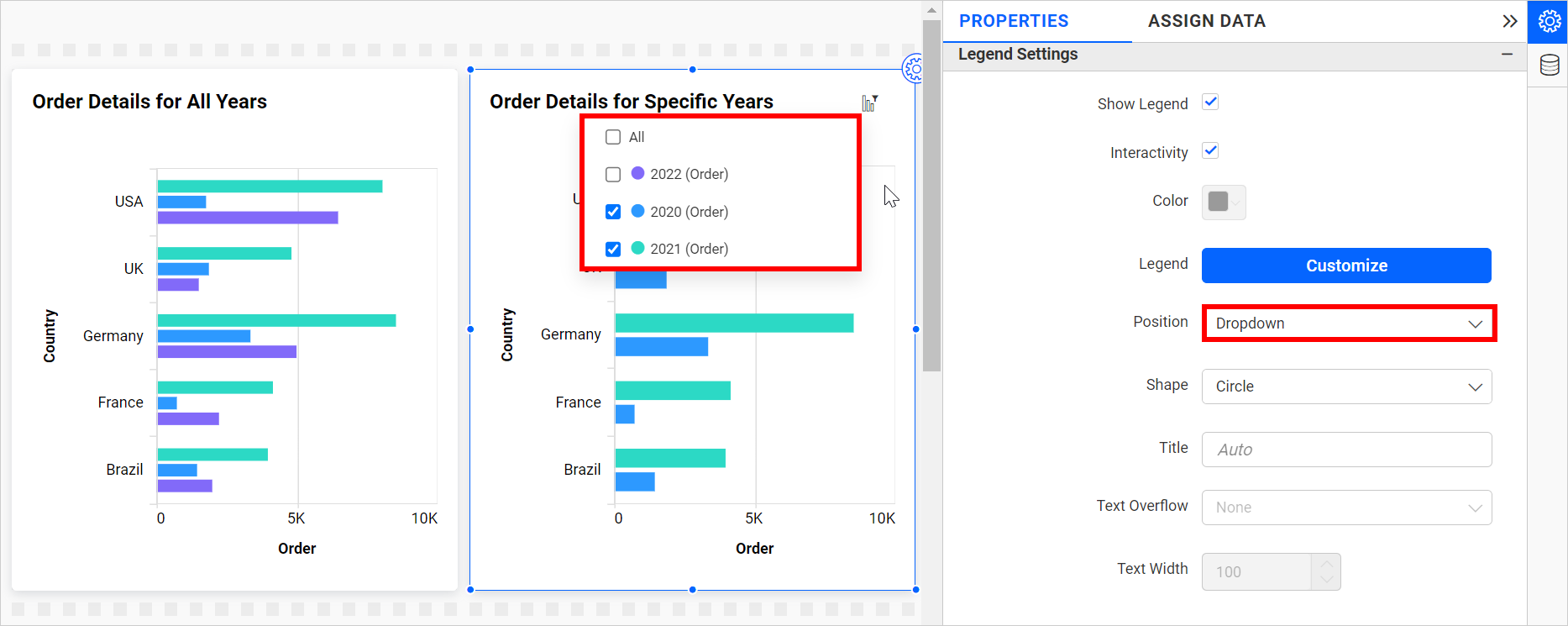Collapse the Legend Settings section minus icon

pyautogui.click(x=1507, y=54)
